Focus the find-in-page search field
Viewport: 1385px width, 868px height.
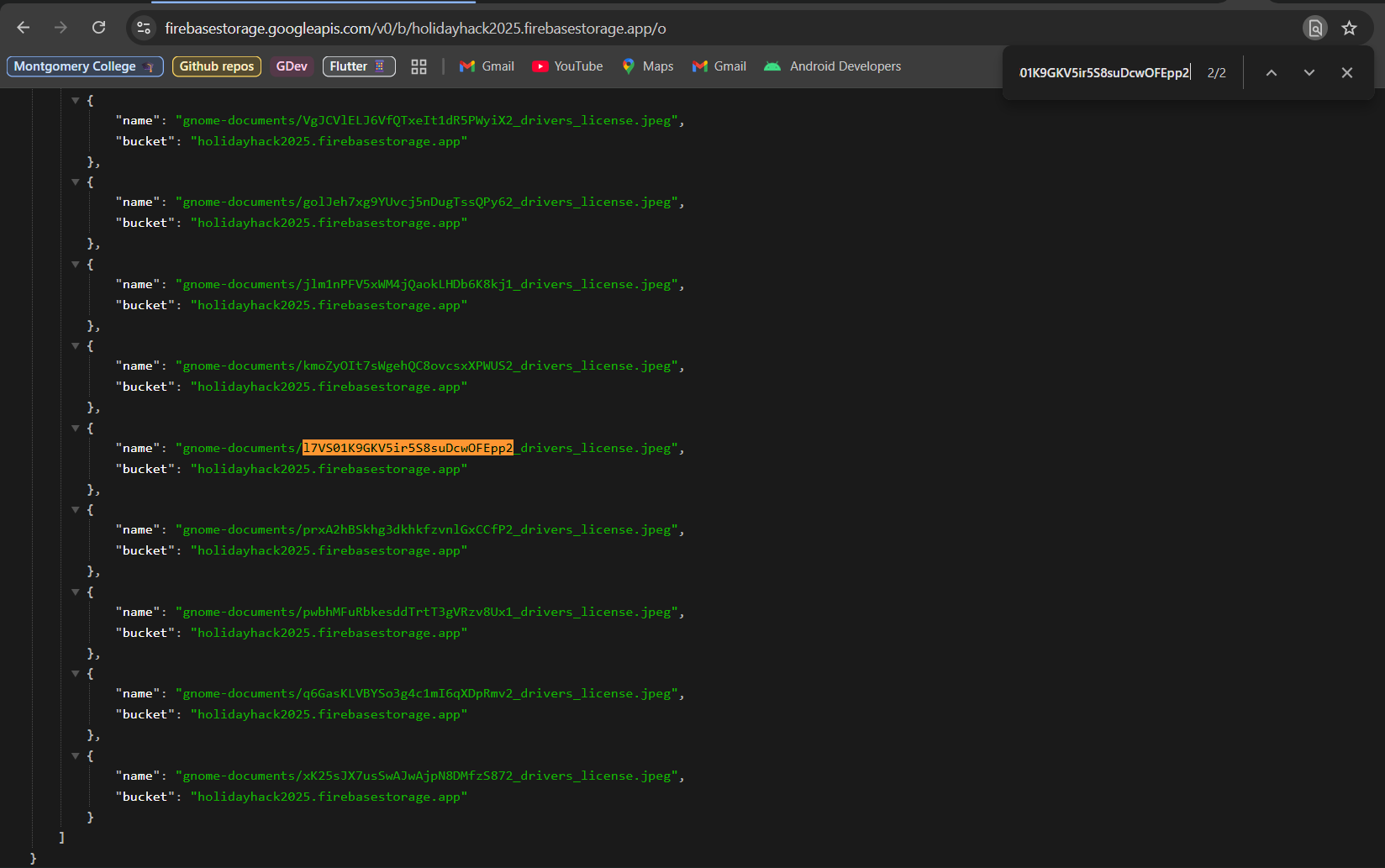pos(1104,72)
